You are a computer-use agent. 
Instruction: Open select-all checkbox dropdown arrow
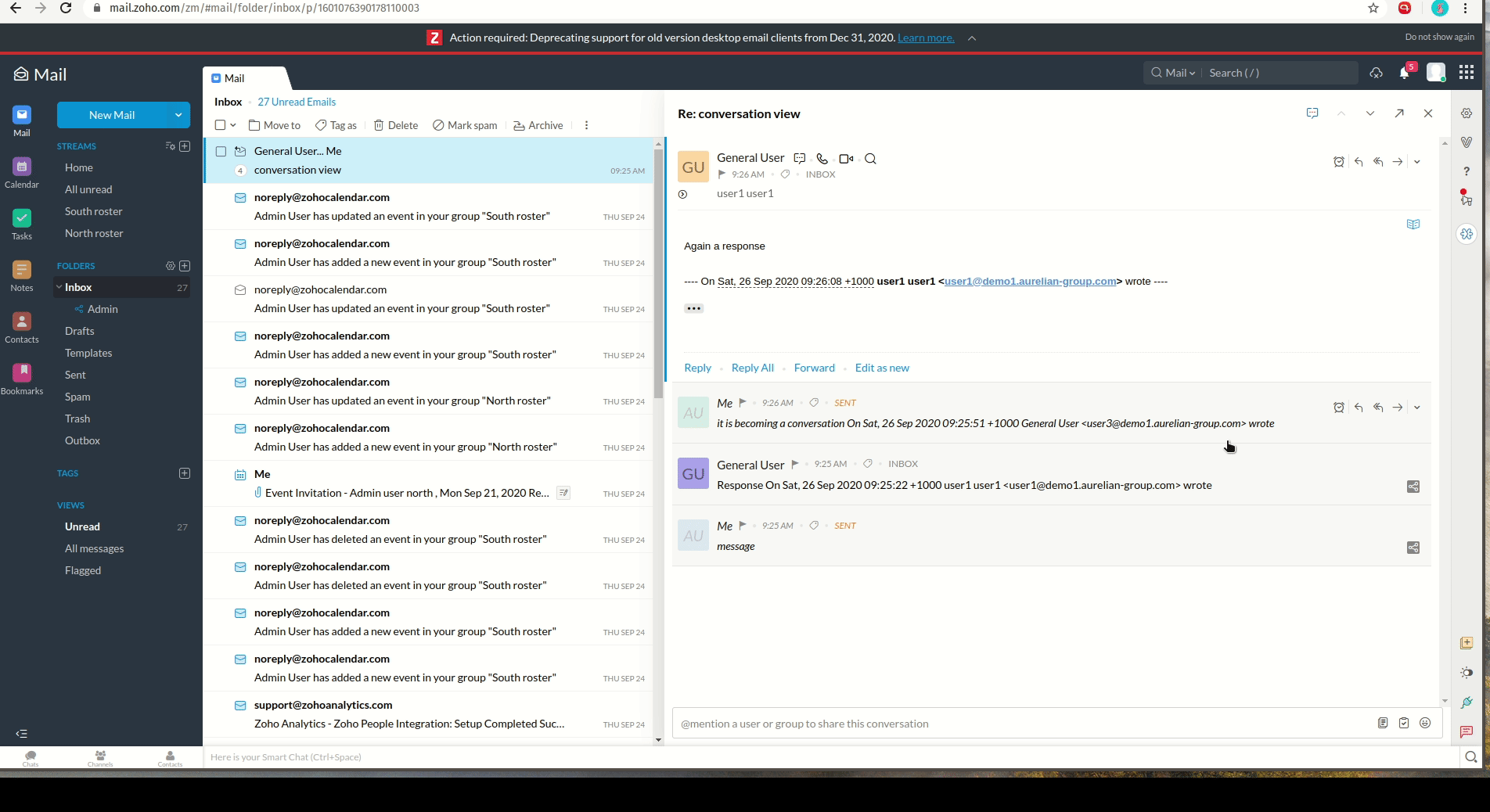233,125
